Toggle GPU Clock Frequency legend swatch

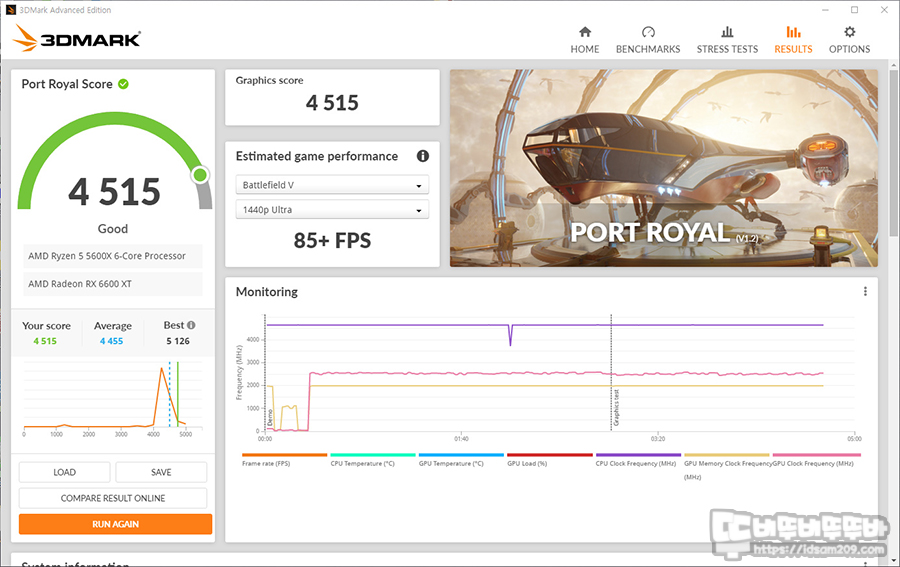tap(816, 455)
